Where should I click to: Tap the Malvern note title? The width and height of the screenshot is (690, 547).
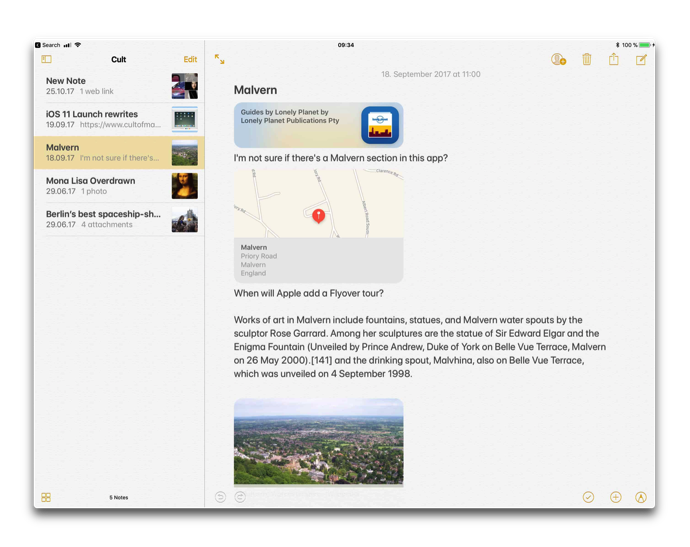(x=255, y=90)
